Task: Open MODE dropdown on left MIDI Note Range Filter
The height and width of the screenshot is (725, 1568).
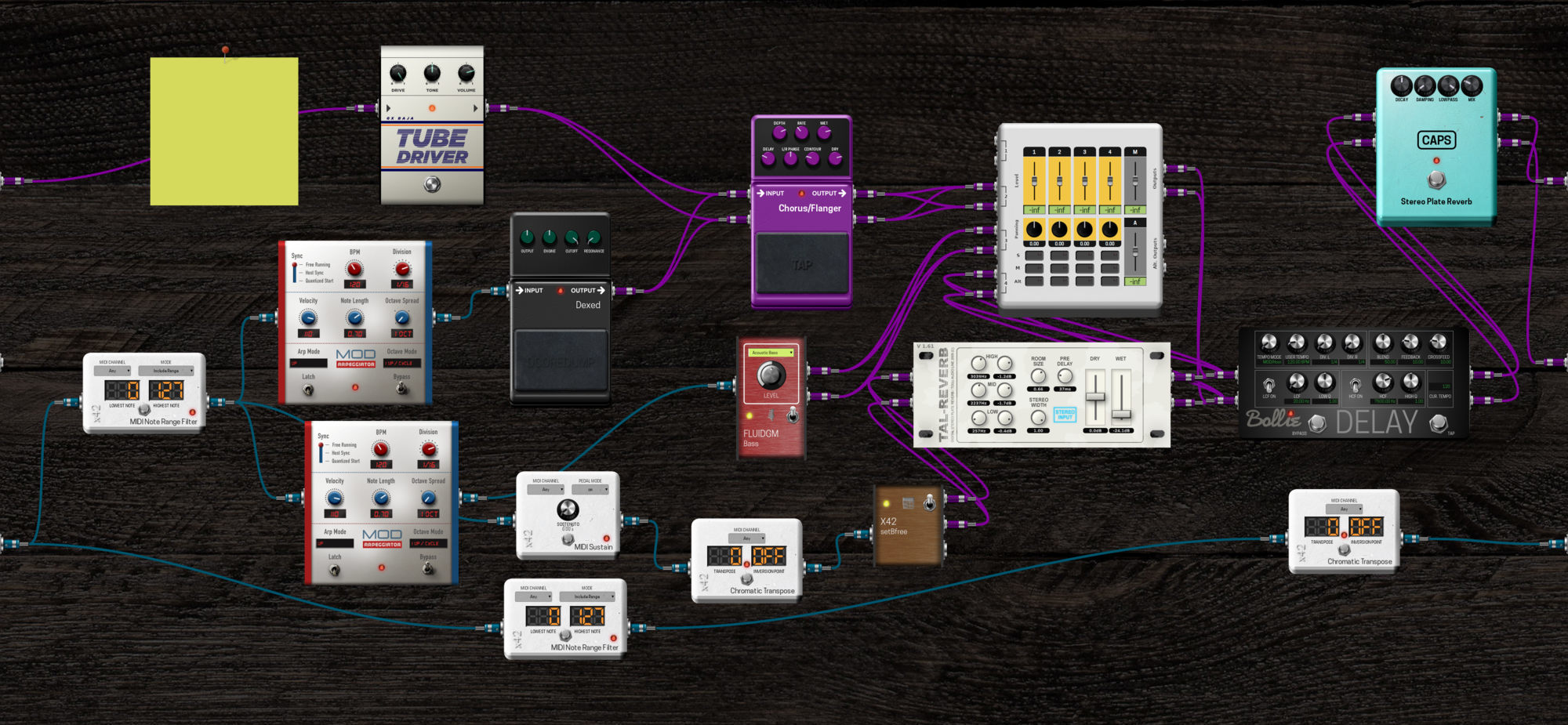Action: tap(166, 371)
